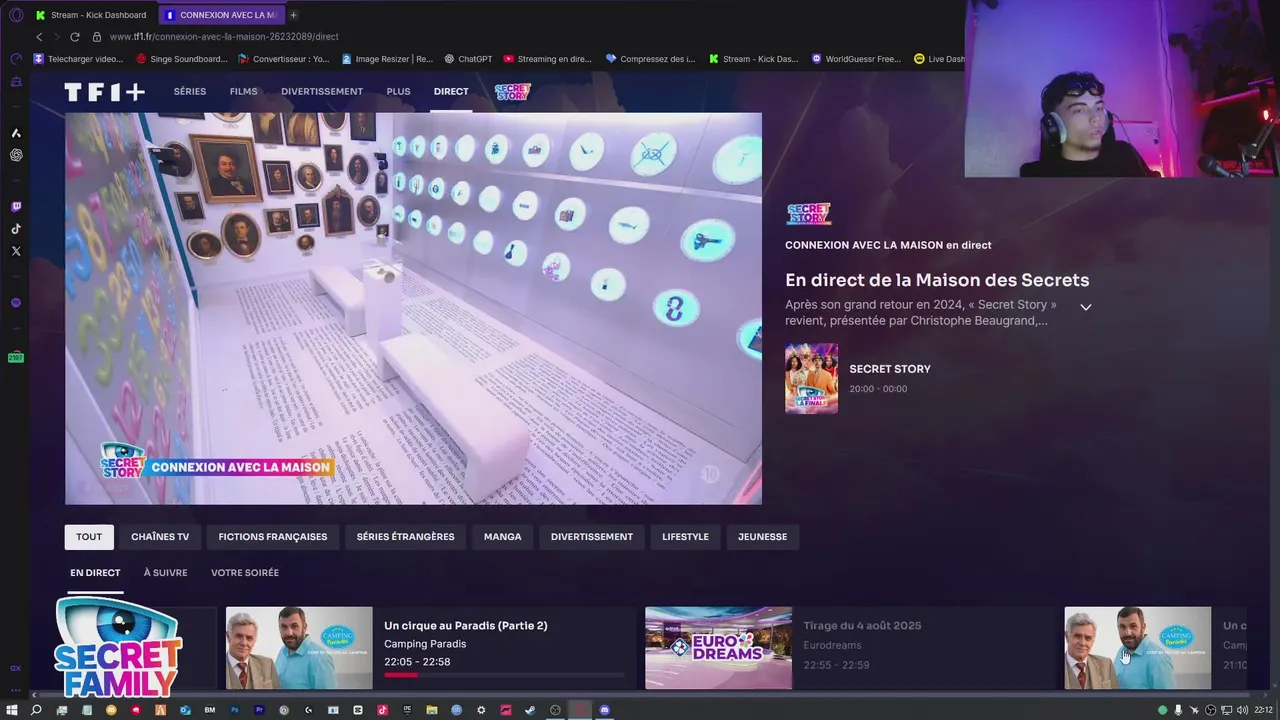Select the CHAÎNES TV filter chip
The width and height of the screenshot is (1280, 720).
(160, 537)
